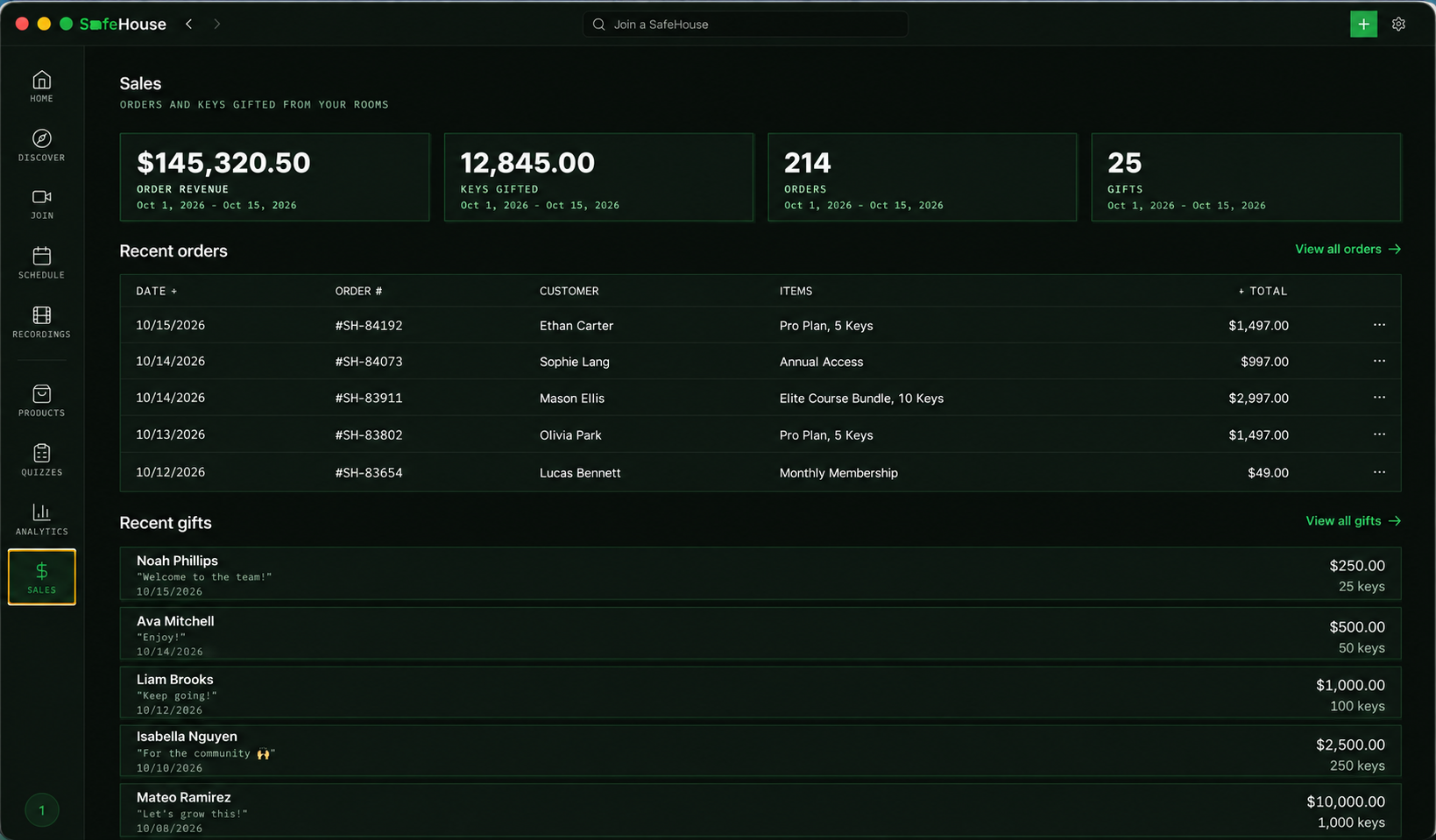The width and height of the screenshot is (1436, 840).
Task: Open more options for order #SH-83911
Action: pyautogui.click(x=1379, y=398)
